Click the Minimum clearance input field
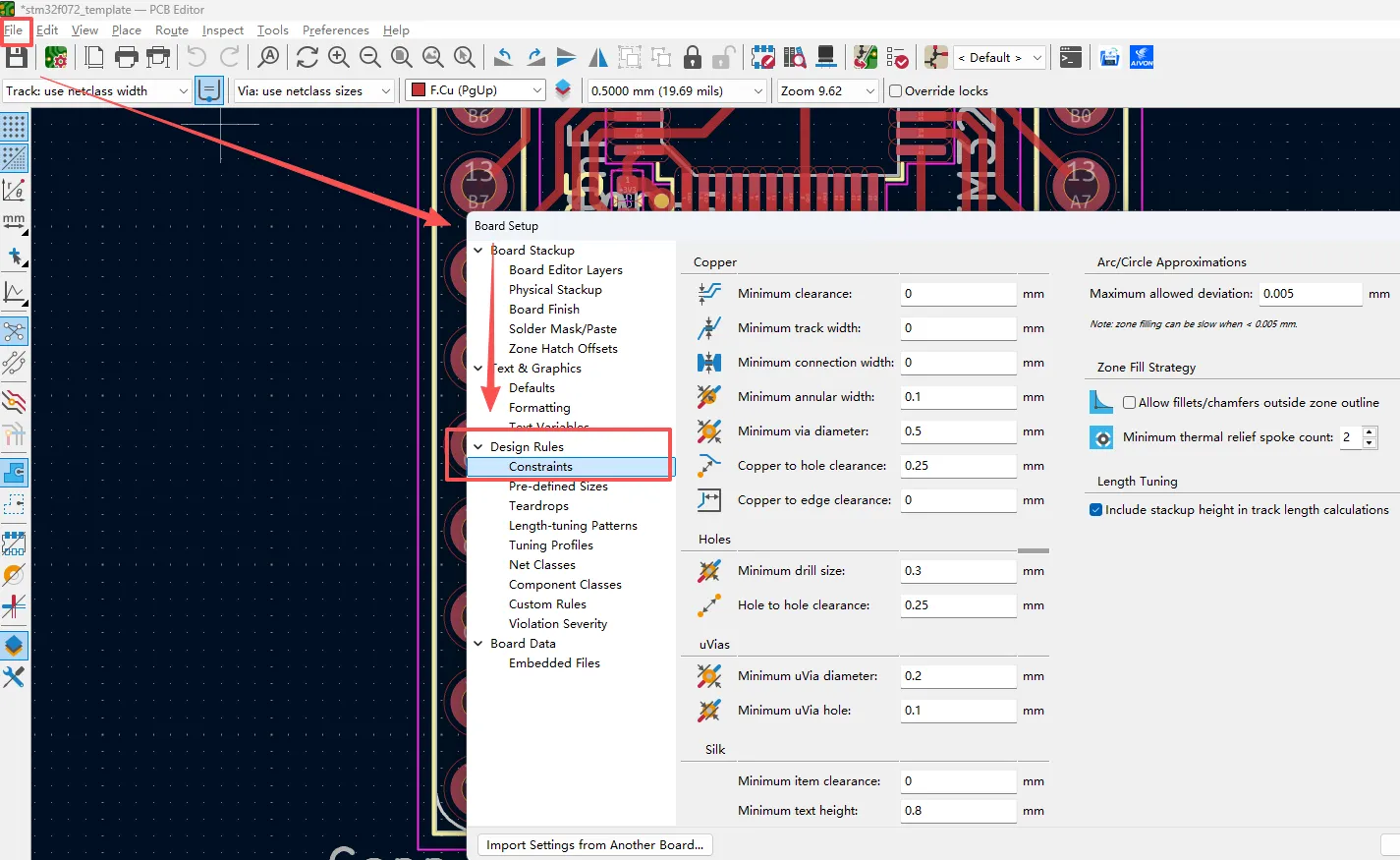Viewport: 1400px width, 860px height. pos(958,293)
